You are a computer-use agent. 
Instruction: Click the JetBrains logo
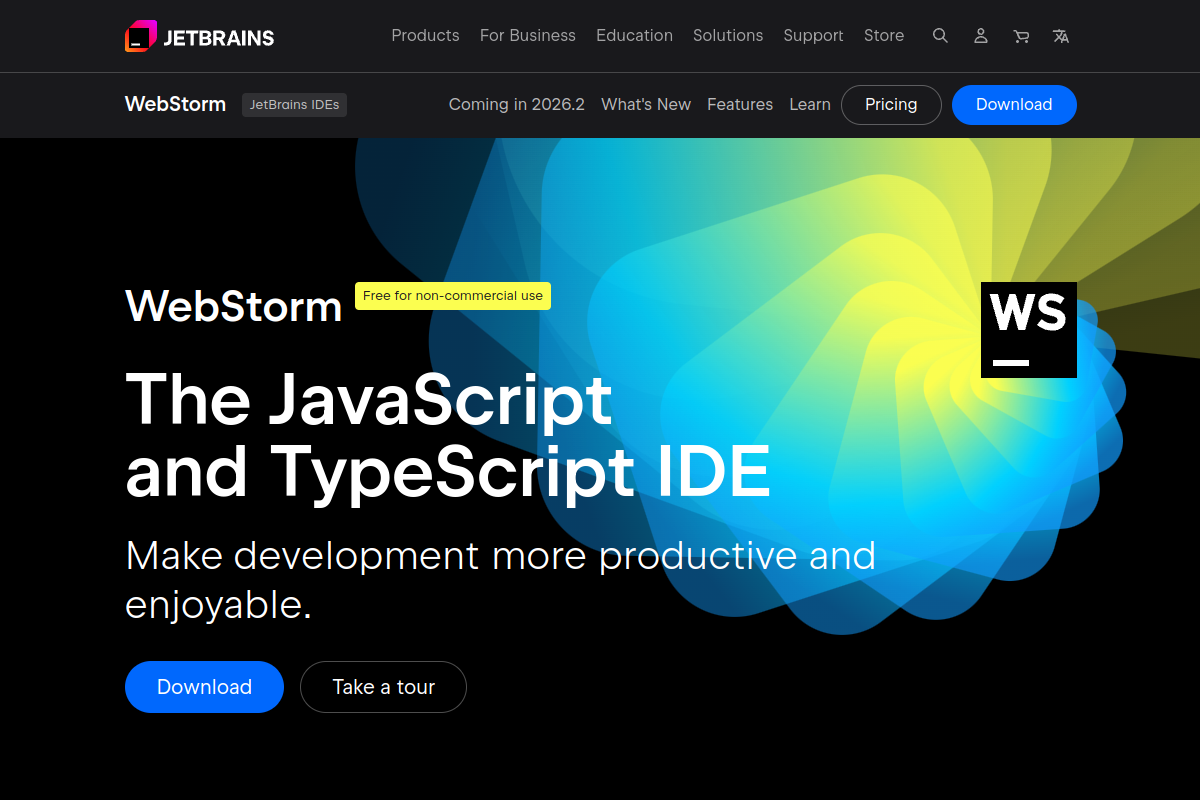(x=199, y=36)
